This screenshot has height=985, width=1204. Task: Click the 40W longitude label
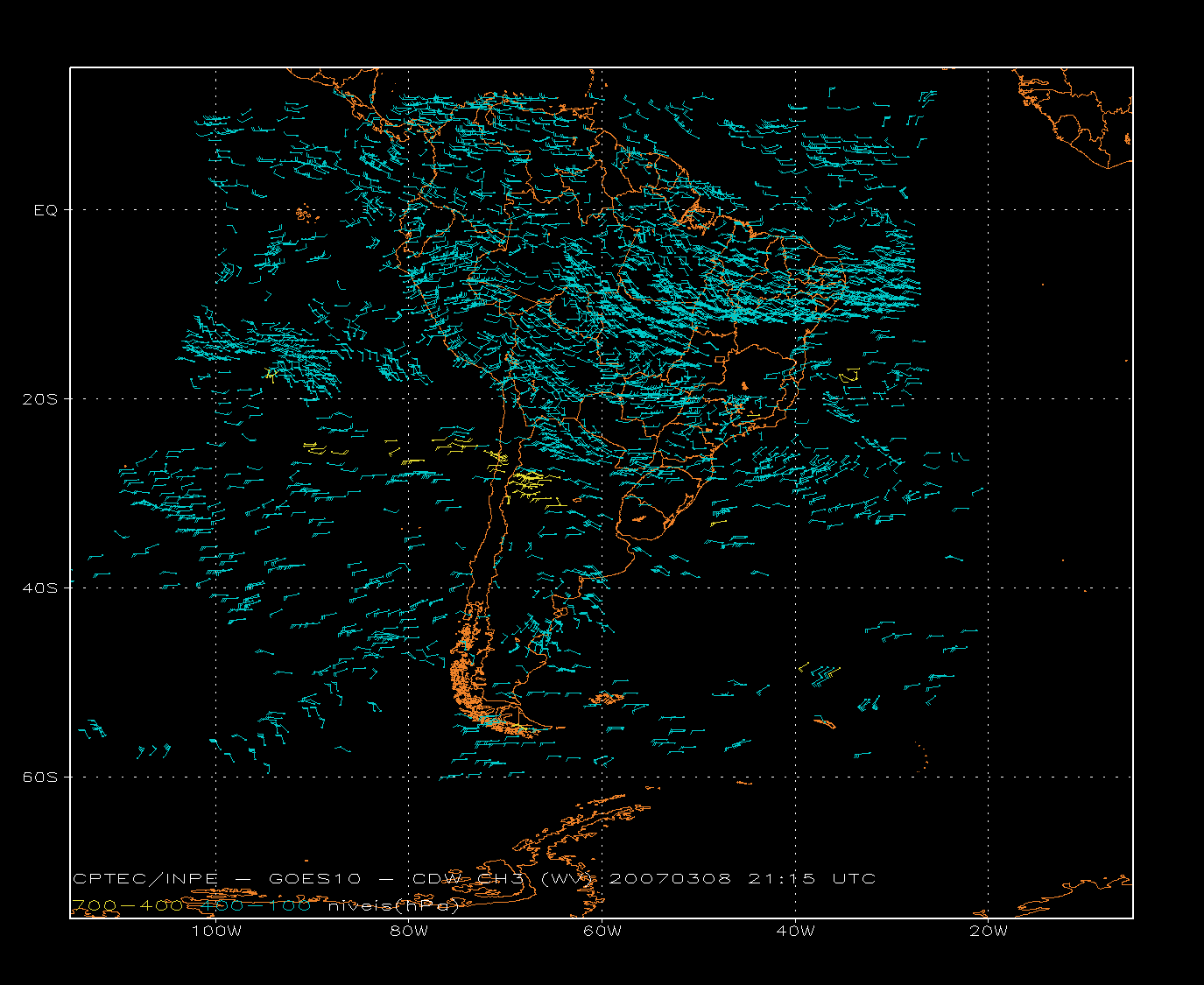point(795,931)
